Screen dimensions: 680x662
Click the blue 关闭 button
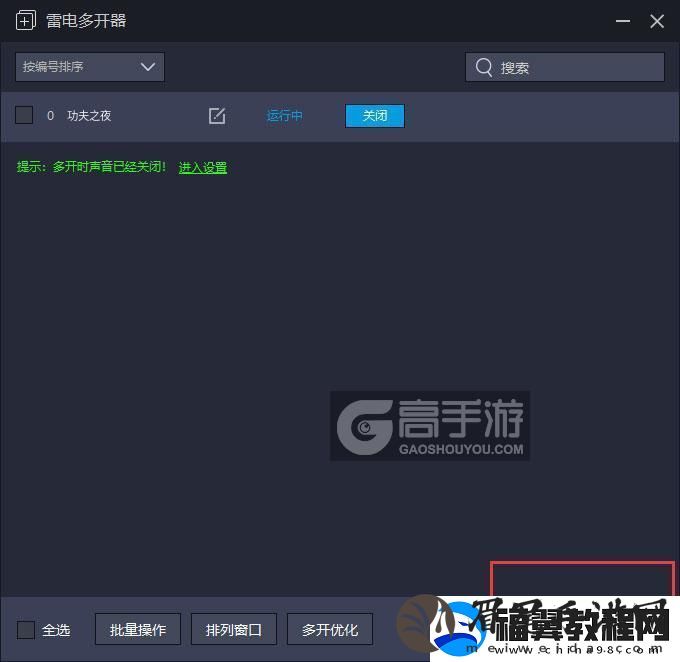(x=375, y=116)
